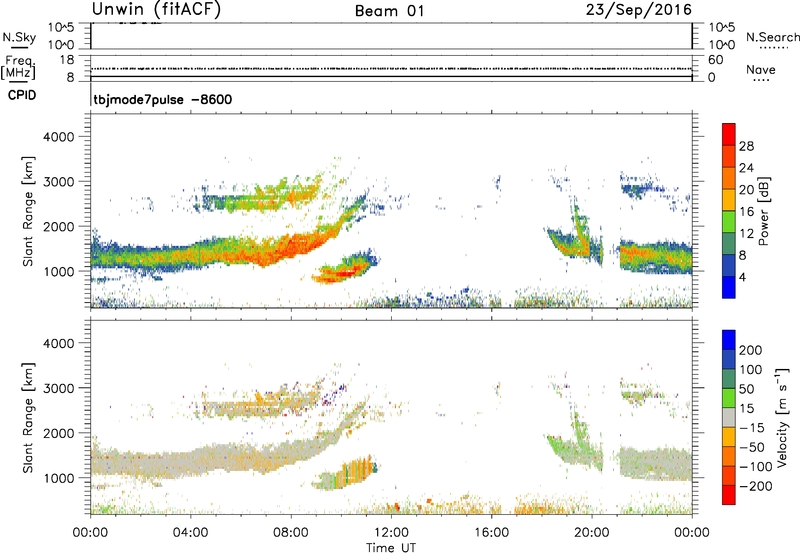Select the "60" Nave axis tick label
The height and width of the screenshot is (554, 800).
coord(715,60)
